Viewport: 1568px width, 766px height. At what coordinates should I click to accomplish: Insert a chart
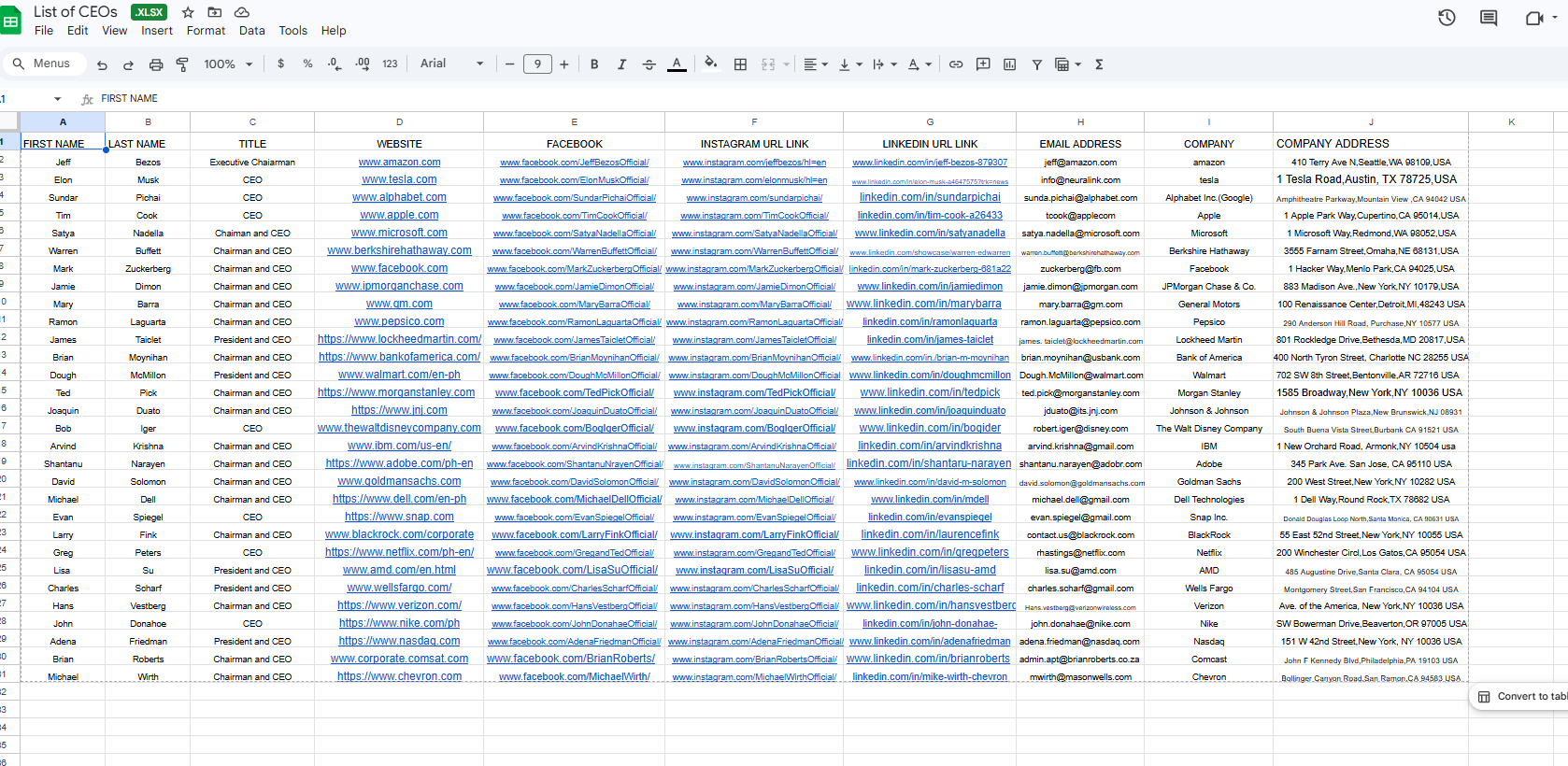coord(1009,64)
